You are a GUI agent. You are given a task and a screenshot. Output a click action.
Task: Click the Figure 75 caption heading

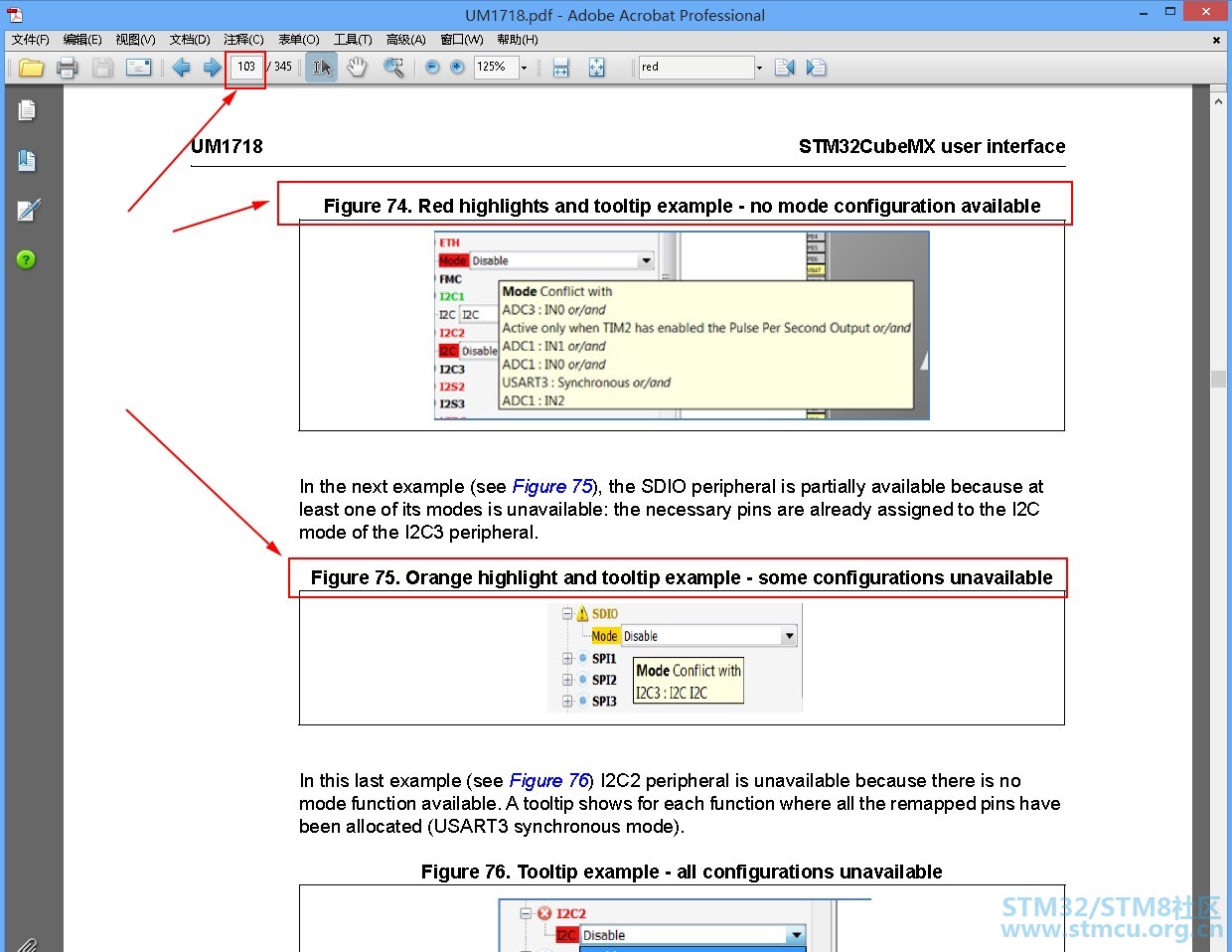tap(682, 577)
